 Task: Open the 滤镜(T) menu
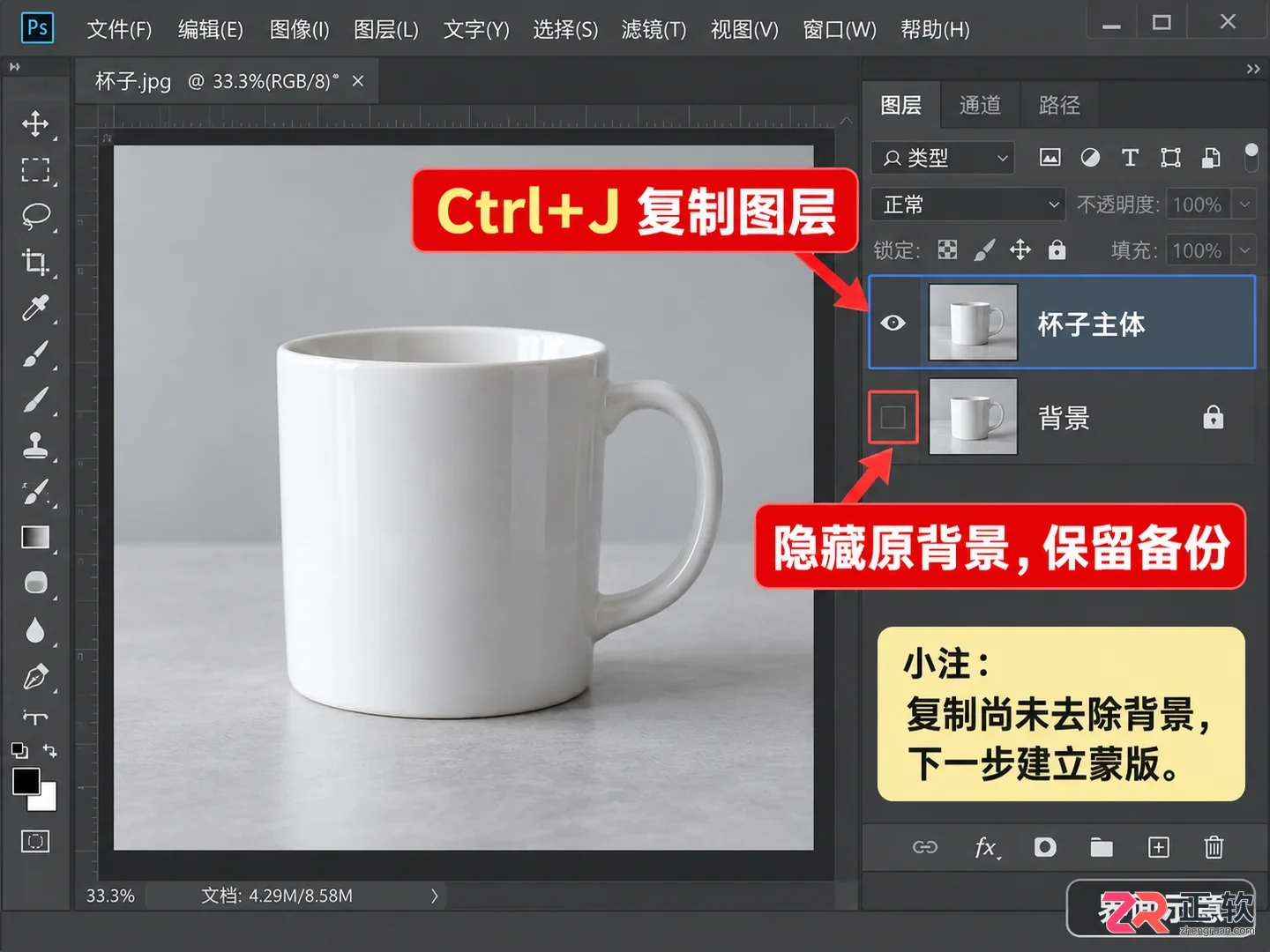[654, 30]
